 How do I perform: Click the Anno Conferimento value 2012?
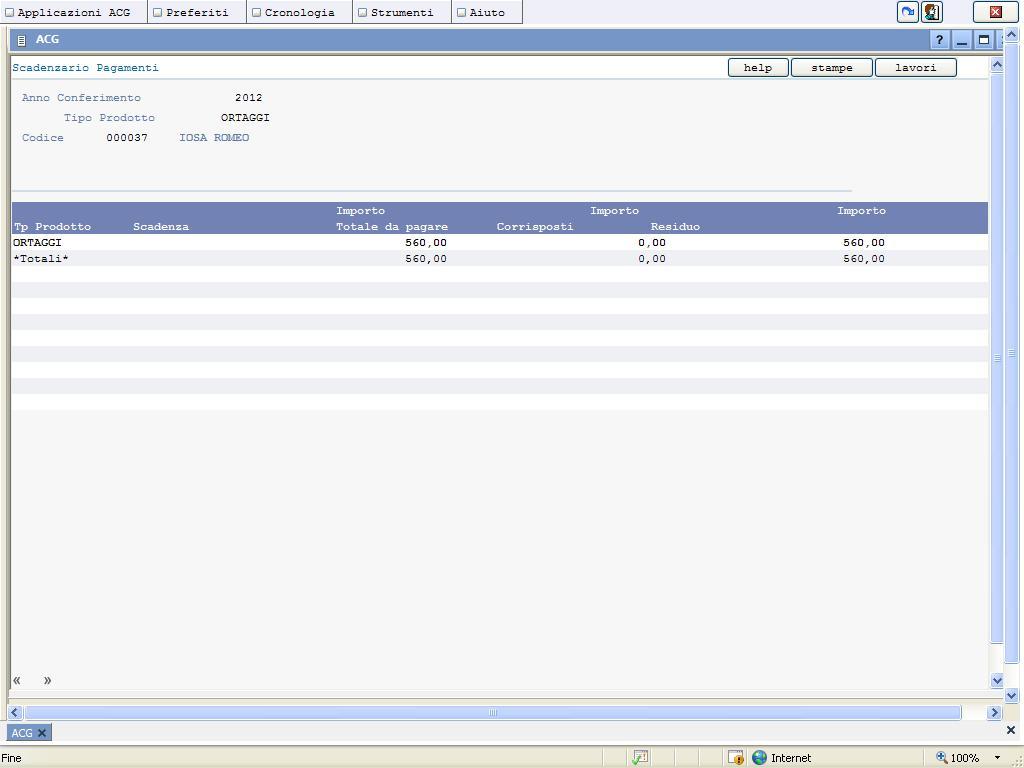(249, 98)
